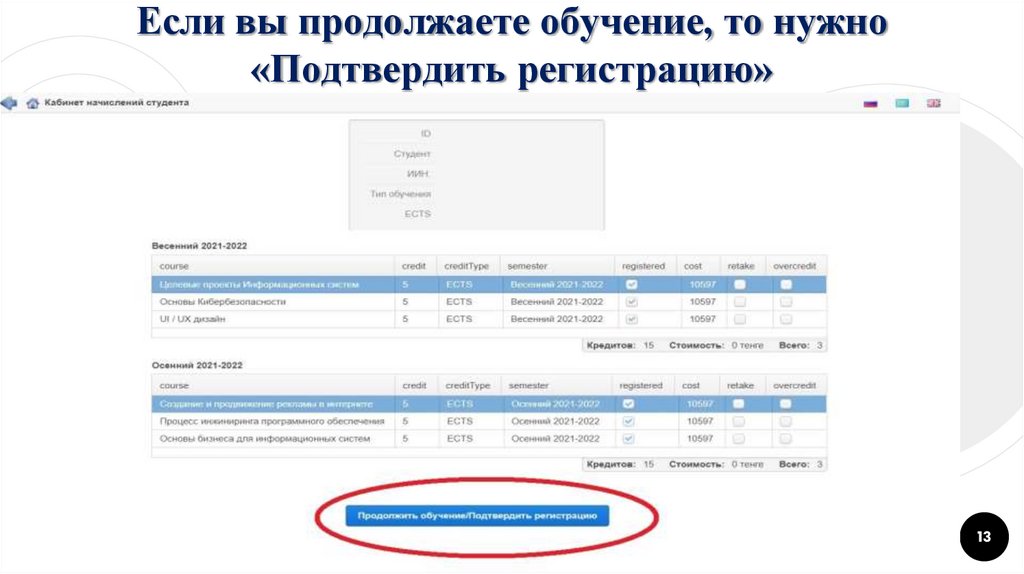Toggle overcredit checkbox for UI / UX дизайн
The height and width of the screenshot is (574, 1024).
(x=786, y=319)
